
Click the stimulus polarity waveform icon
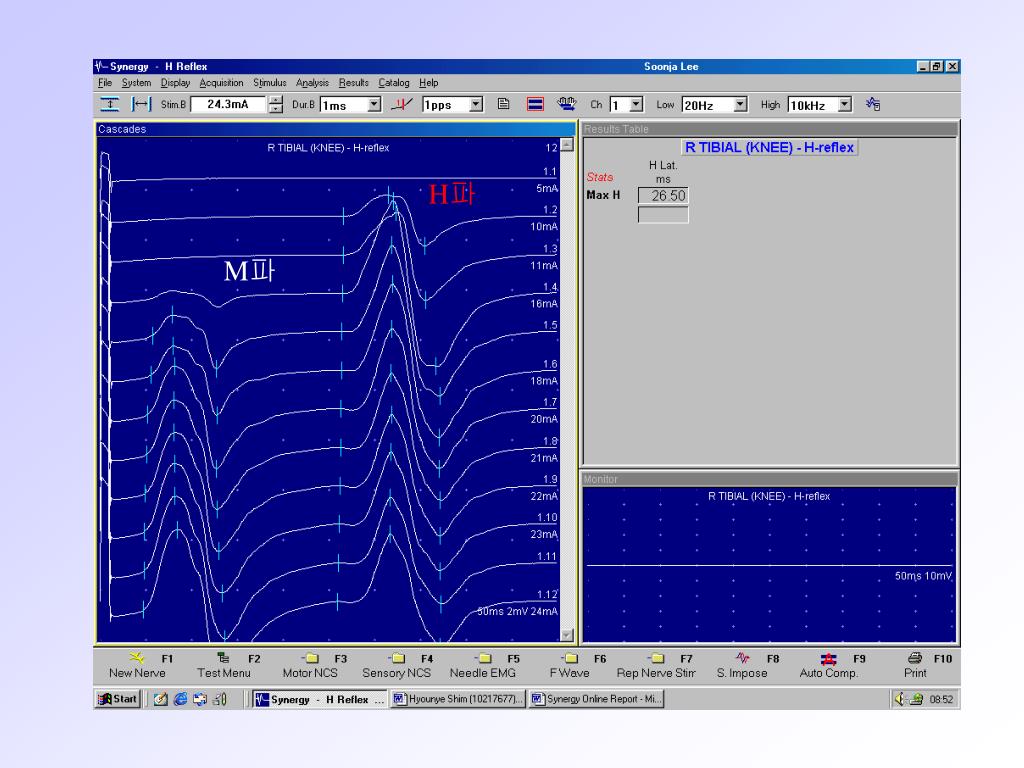click(x=402, y=104)
